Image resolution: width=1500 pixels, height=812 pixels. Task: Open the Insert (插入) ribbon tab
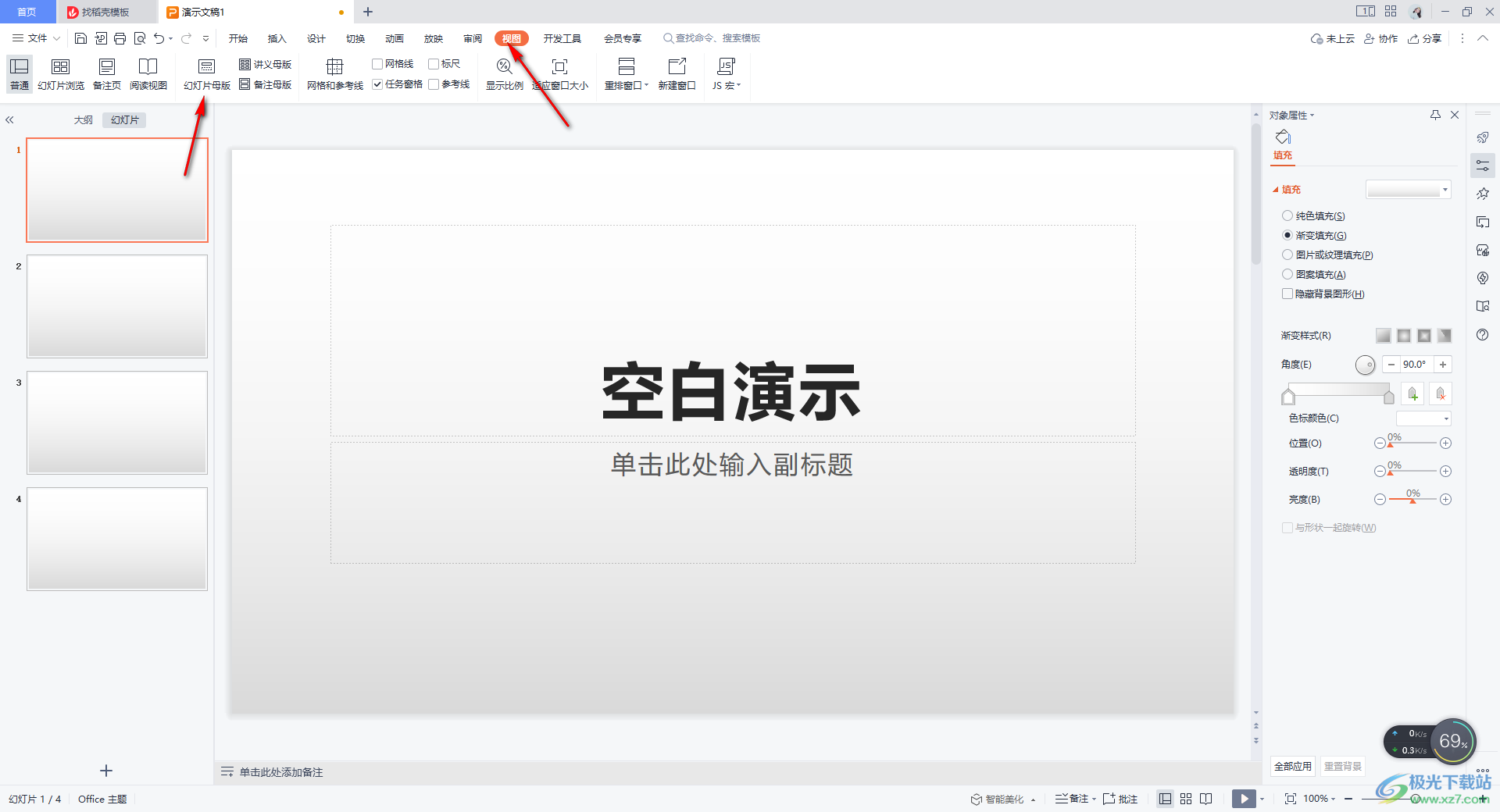(x=277, y=38)
